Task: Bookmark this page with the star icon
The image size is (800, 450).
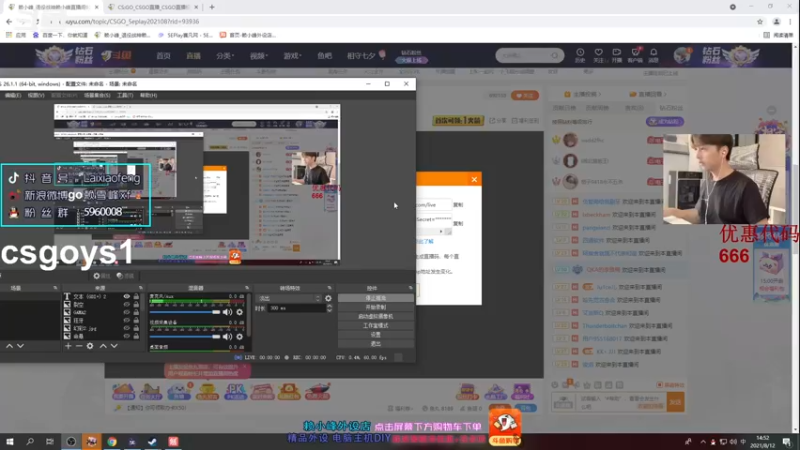Action: click(760, 21)
